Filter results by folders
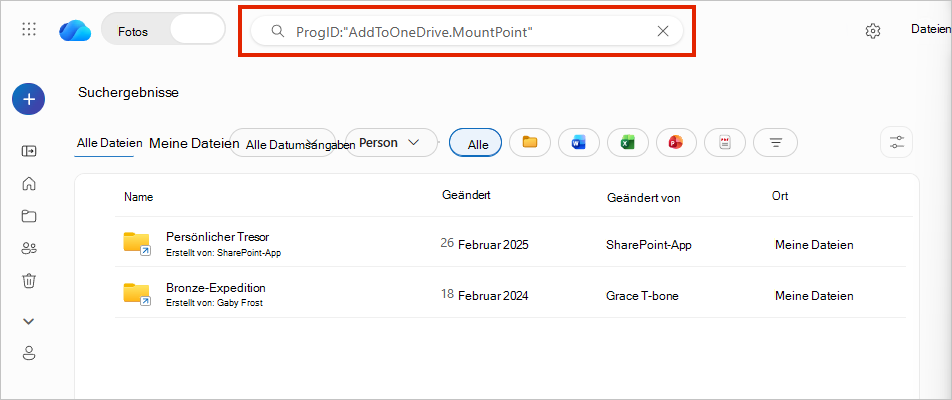Viewport: 952px width, 400px height. 530,143
